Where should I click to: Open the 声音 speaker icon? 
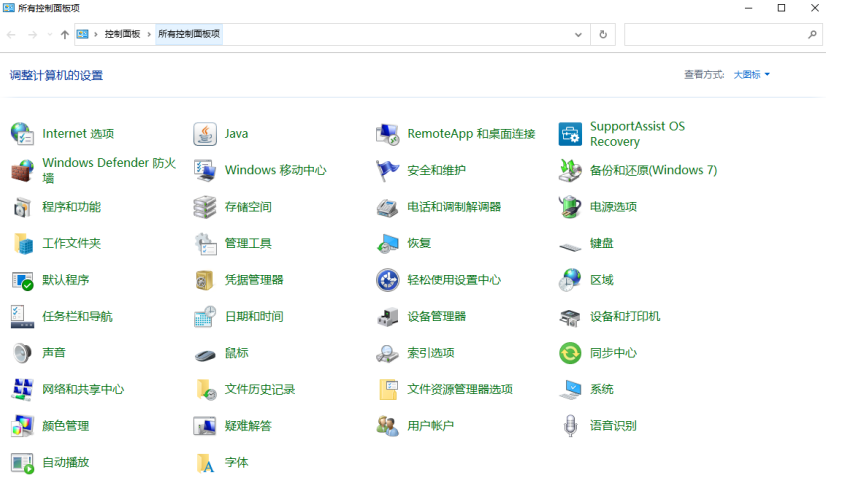[22, 353]
